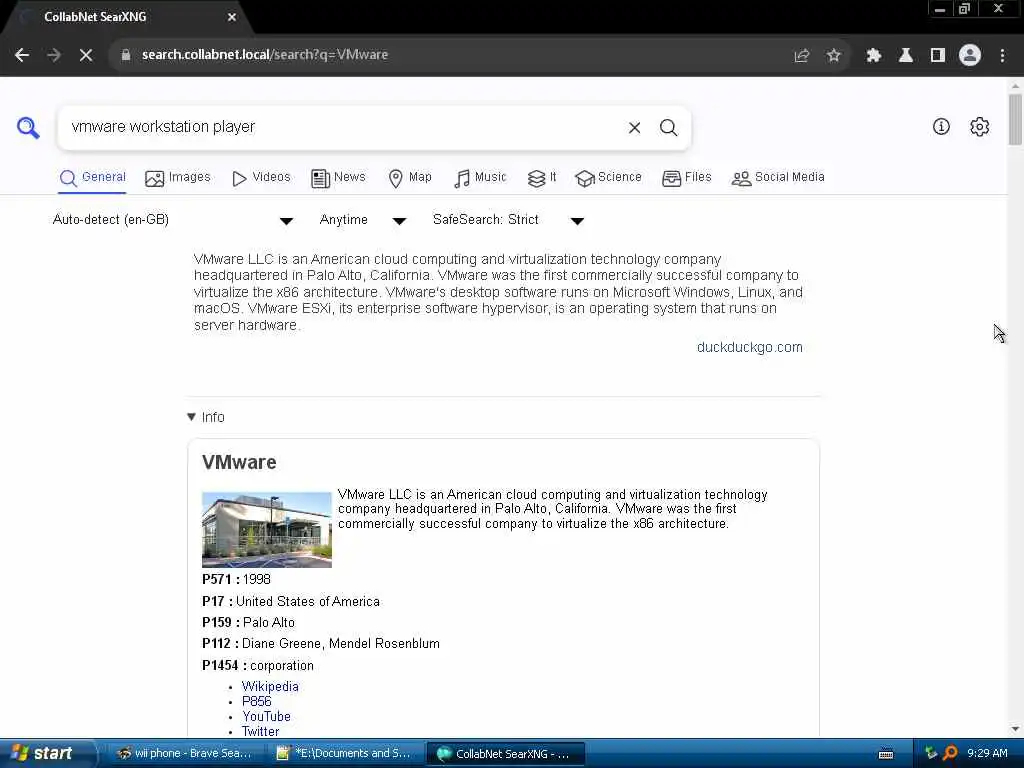Viewport: 1024px width, 768px height.
Task: Clear the search query with X
Action: tap(634, 127)
